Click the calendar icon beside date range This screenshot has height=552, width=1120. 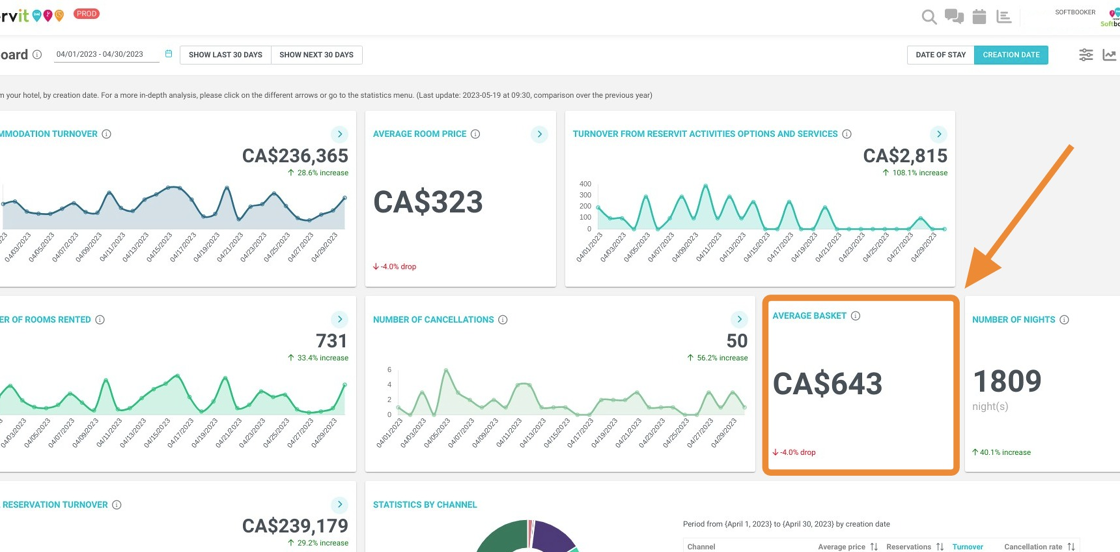[168, 54]
